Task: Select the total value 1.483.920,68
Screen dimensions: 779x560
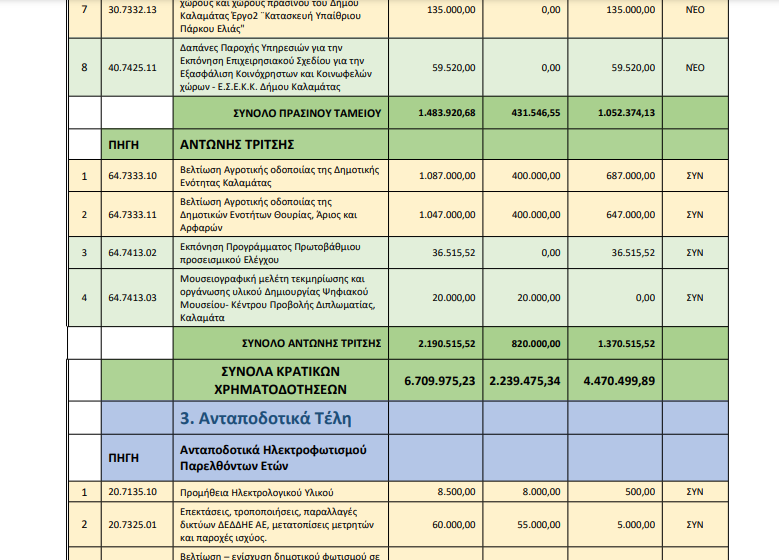Action: click(447, 113)
